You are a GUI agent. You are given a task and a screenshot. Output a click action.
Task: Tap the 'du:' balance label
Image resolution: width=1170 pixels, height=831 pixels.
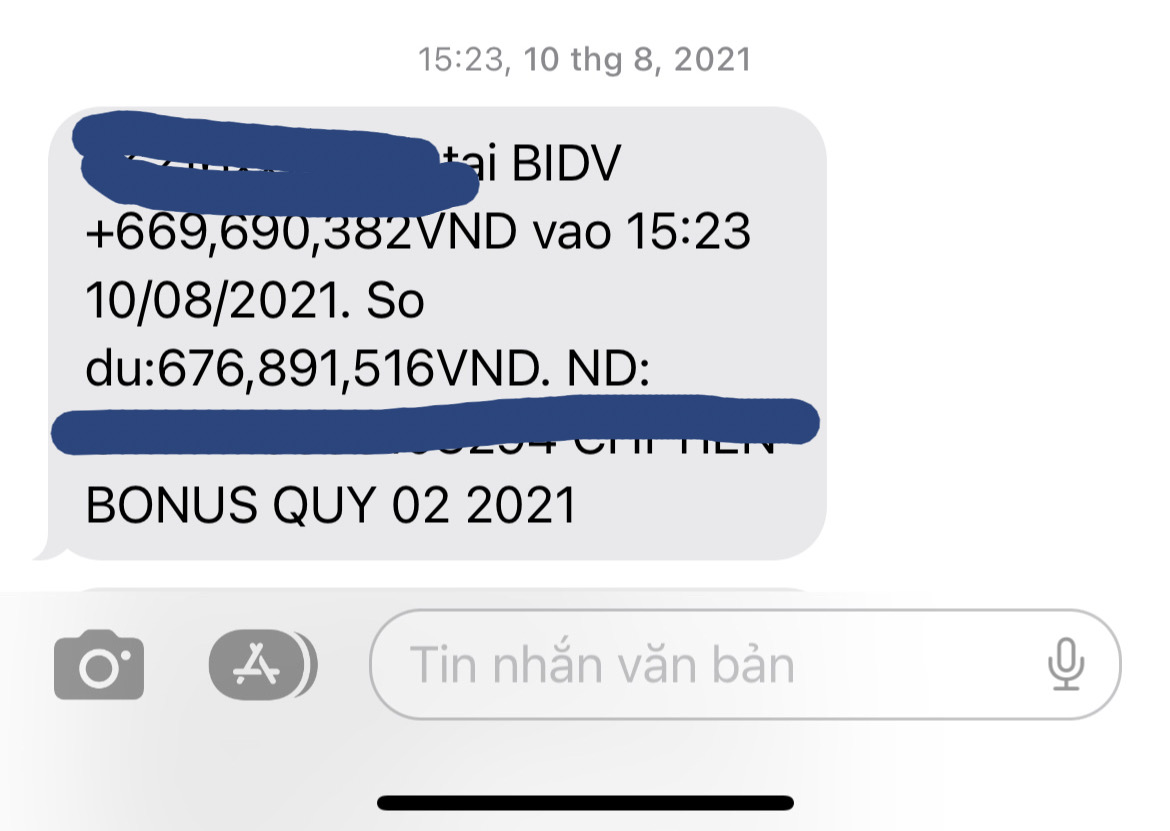(x=120, y=369)
